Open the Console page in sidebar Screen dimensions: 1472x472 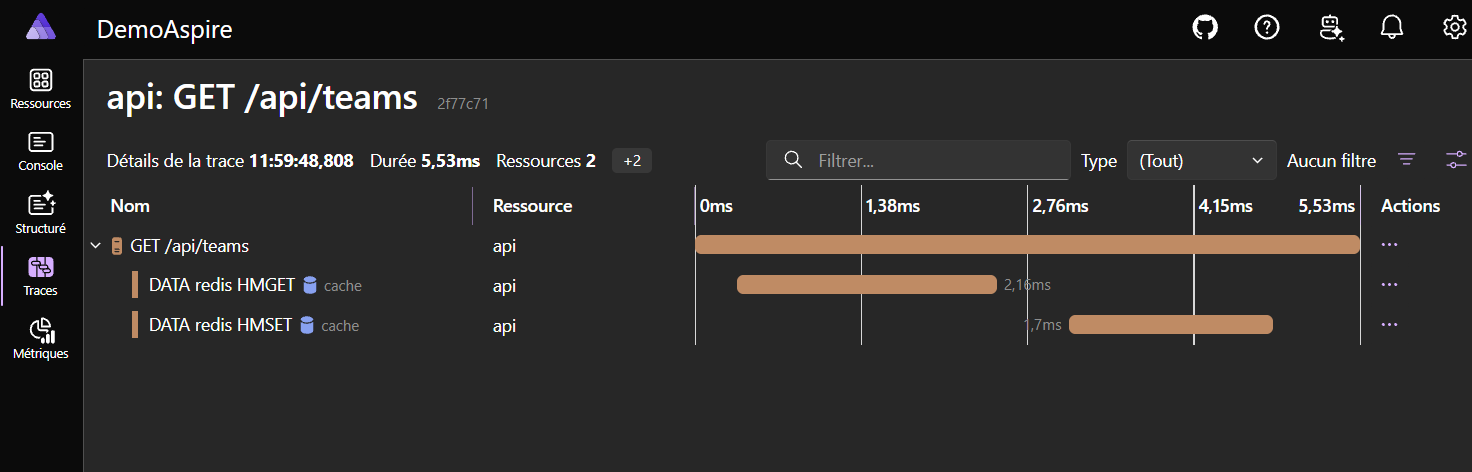pos(41,152)
